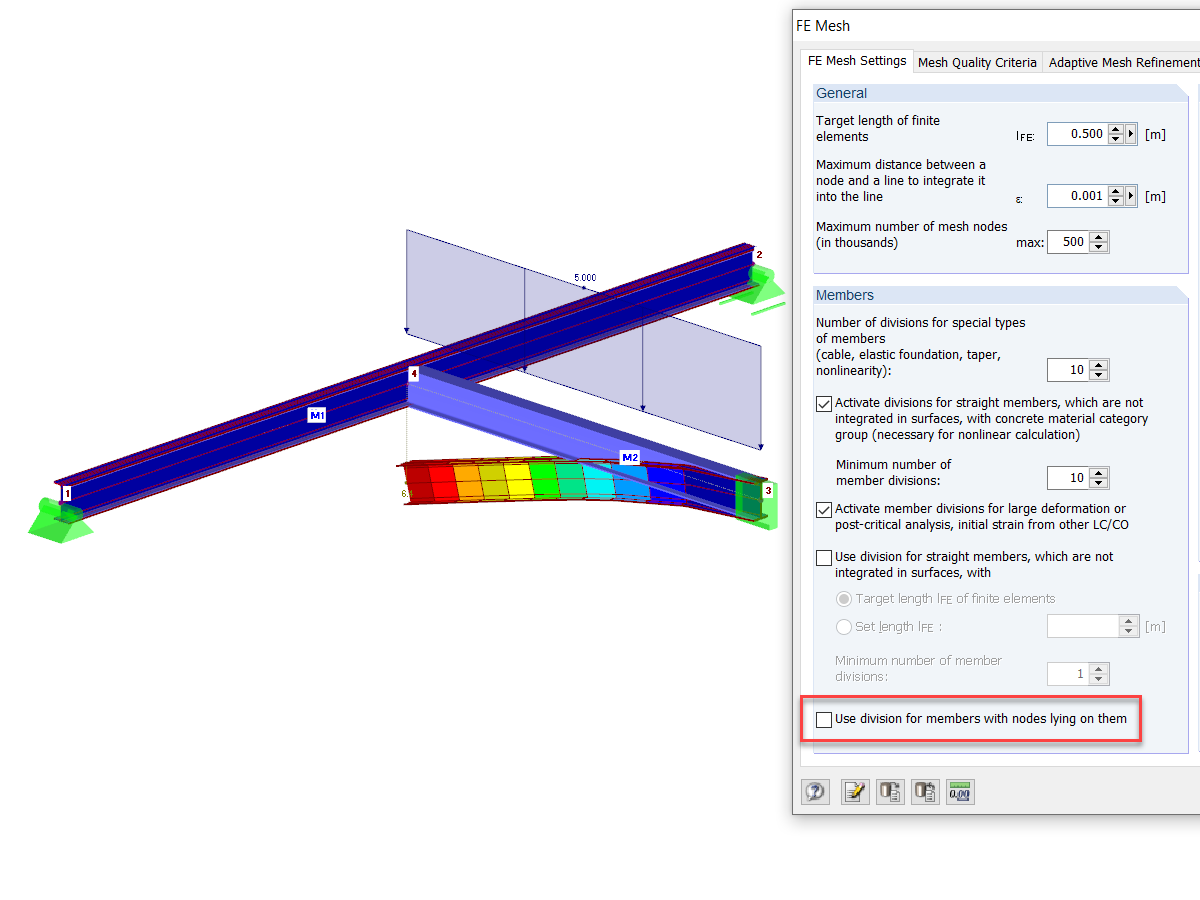Open the Help for the FE Mesh dialog
This screenshot has height=900, width=1200.
point(815,791)
